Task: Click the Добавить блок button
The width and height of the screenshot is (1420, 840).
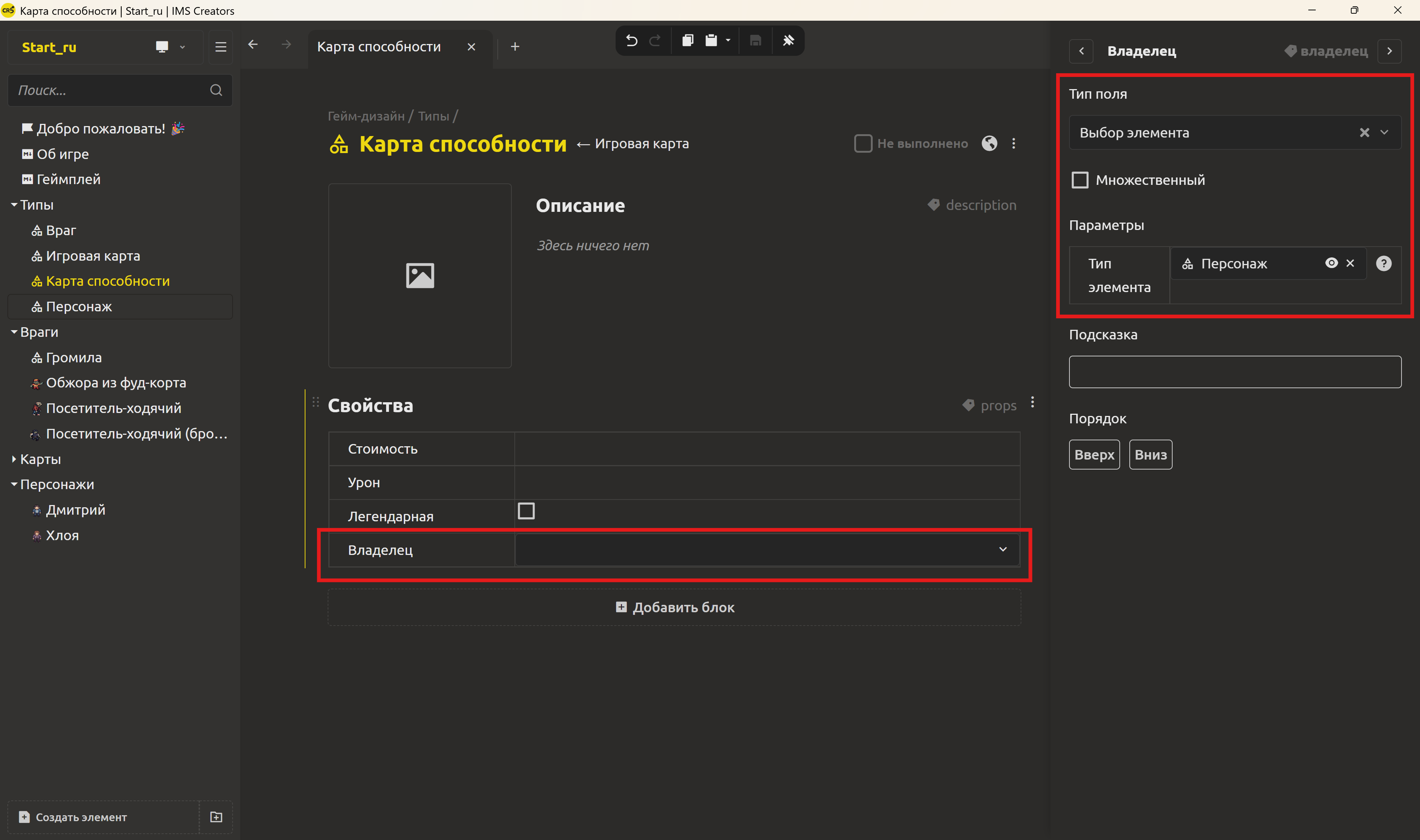Action: pos(674,607)
